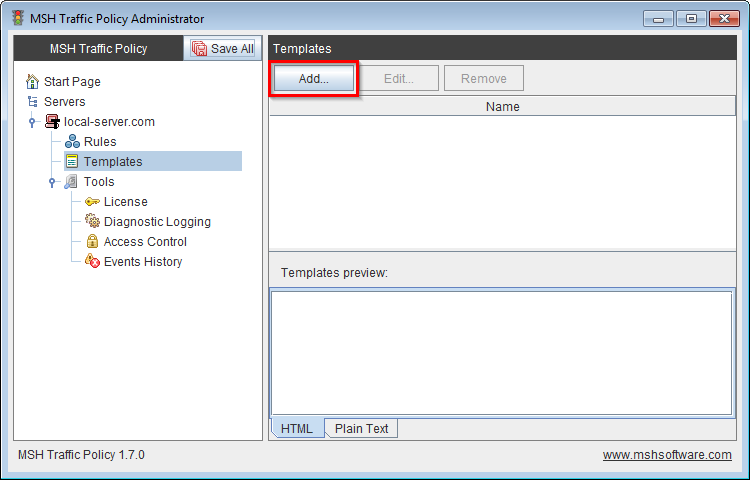Open Access Control under Tools
Viewport: 750px width, 480px height.
pos(145,242)
